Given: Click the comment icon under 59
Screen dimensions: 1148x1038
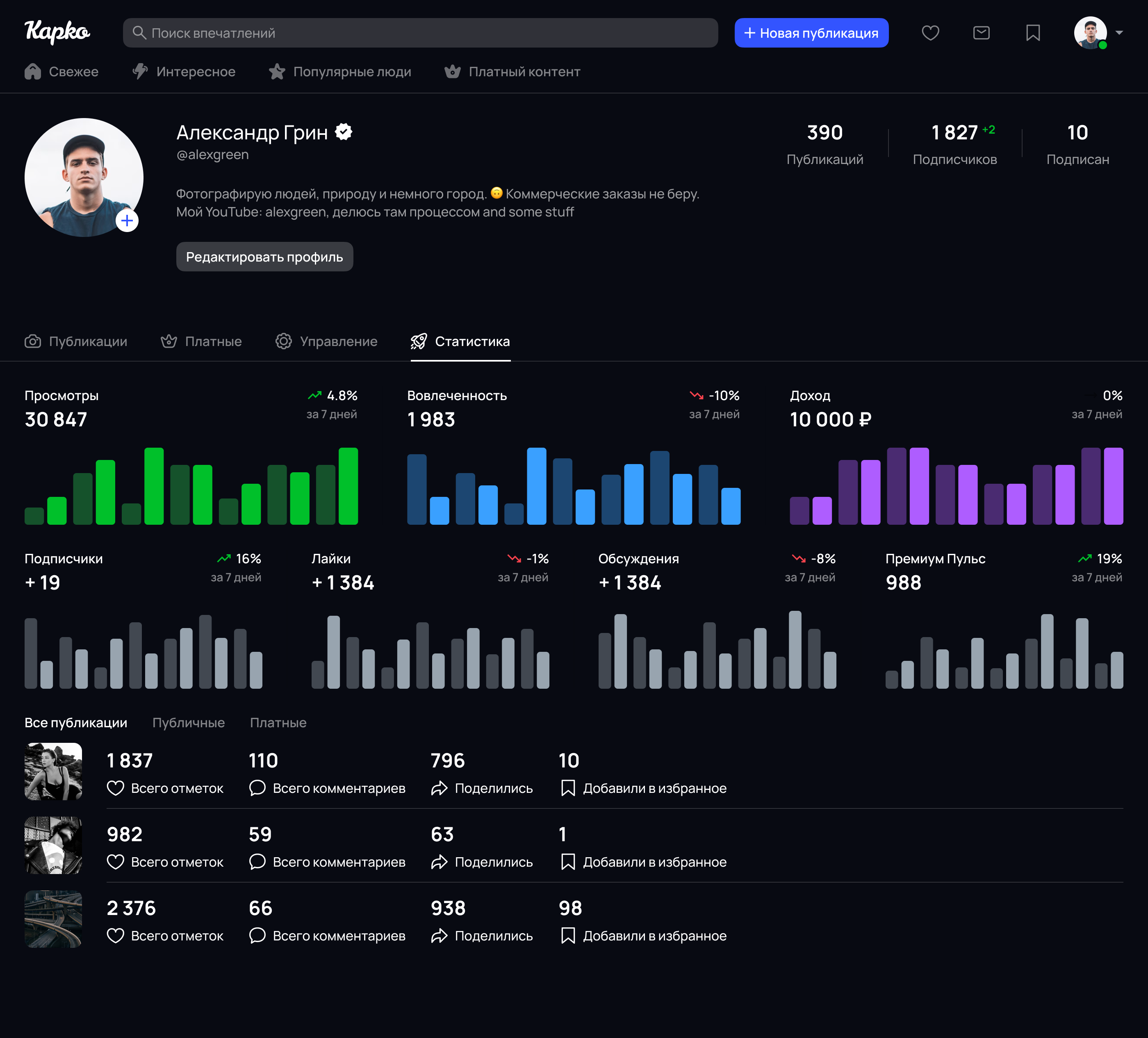Looking at the screenshot, I should pyautogui.click(x=257, y=862).
